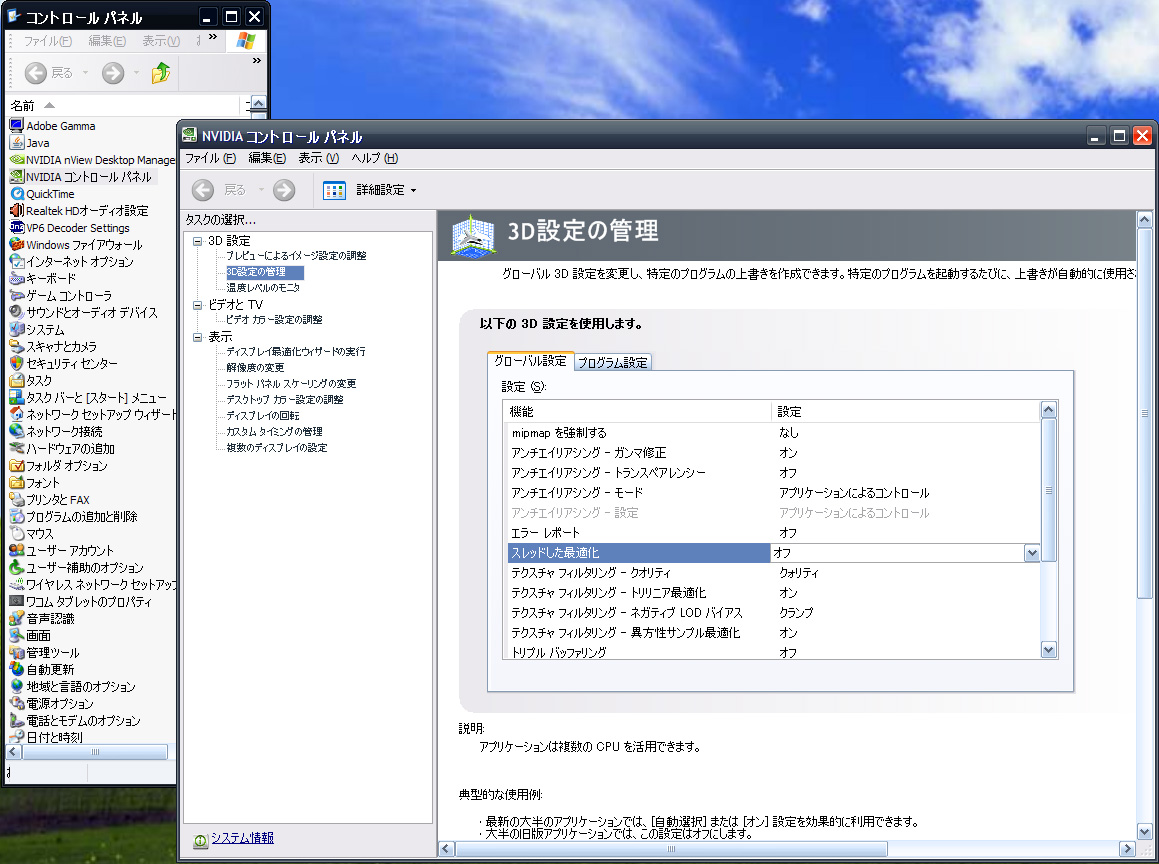The image size is (1159, 864).
Task: Open the dropdown for スレッドした最適化 setting
Action: pyautogui.click(x=1032, y=553)
